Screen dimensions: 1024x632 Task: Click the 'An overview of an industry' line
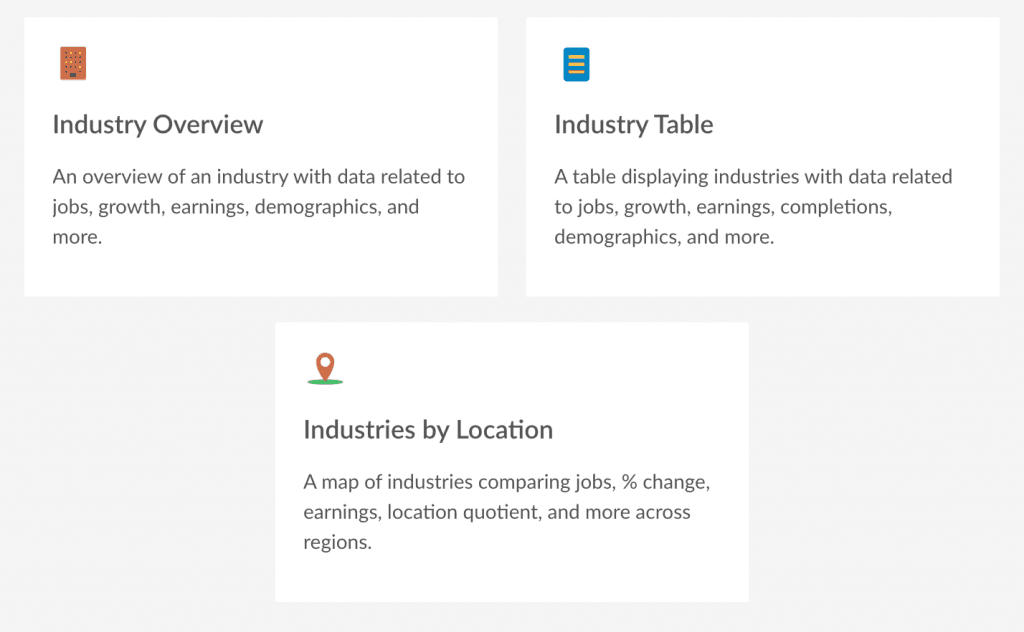[x=259, y=177]
